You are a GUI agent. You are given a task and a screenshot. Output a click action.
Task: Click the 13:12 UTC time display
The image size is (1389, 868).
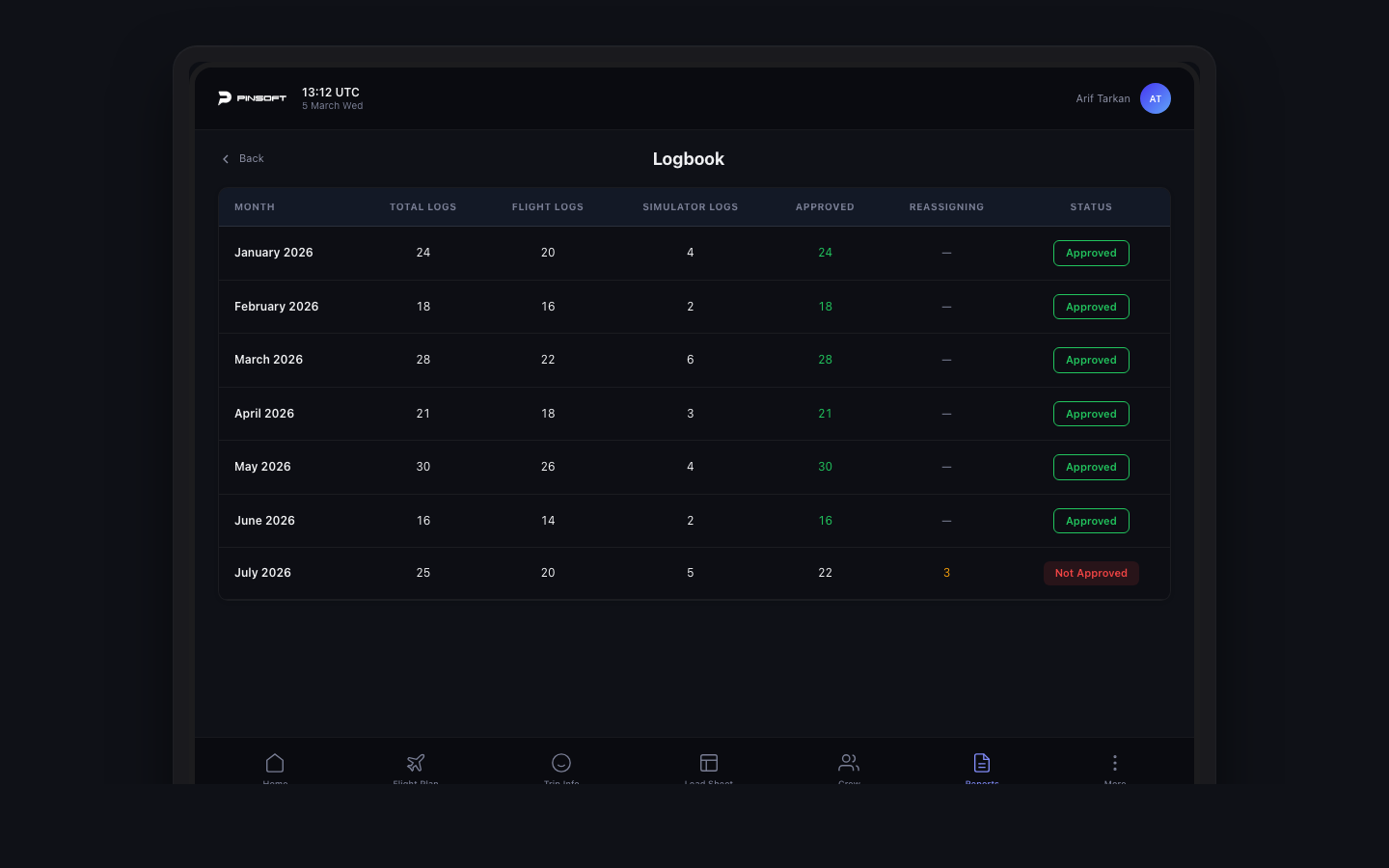pyautogui.click(x=331, y=93)
